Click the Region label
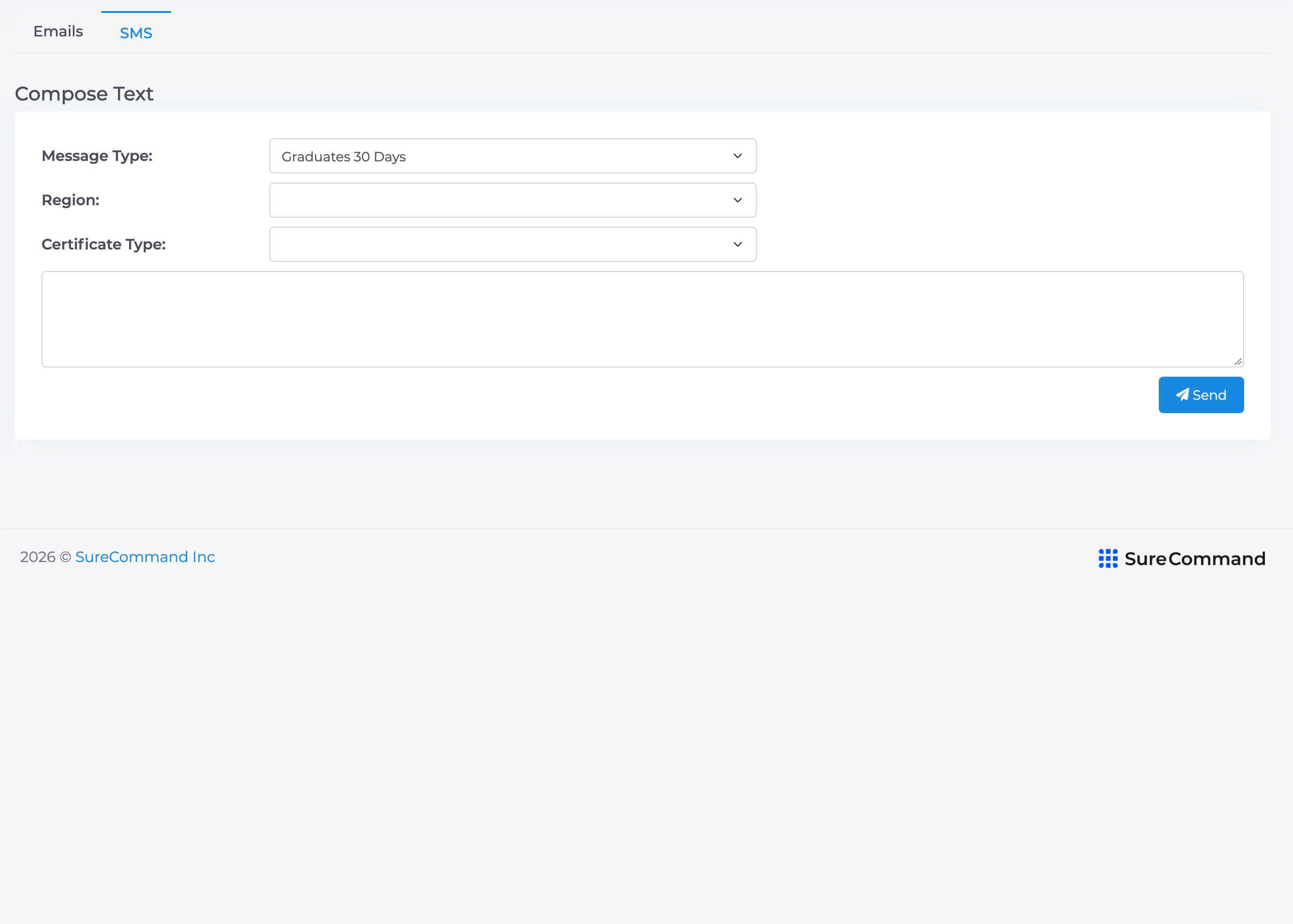1293x924 pixels. (71, 200)
